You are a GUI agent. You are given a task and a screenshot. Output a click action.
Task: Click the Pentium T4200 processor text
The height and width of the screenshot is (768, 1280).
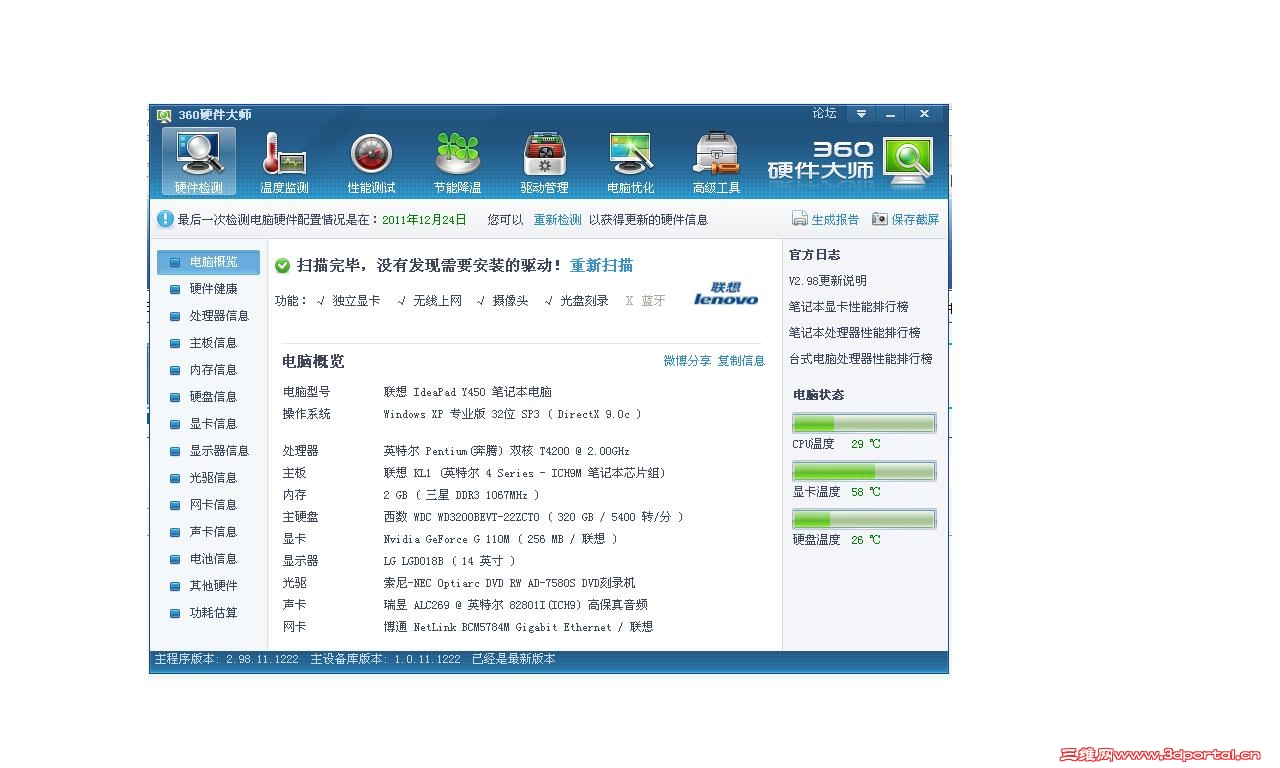506,451
